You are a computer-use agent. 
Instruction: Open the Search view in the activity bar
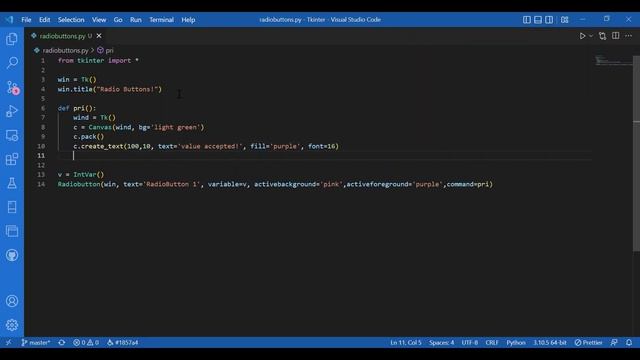tap(12, 62)
